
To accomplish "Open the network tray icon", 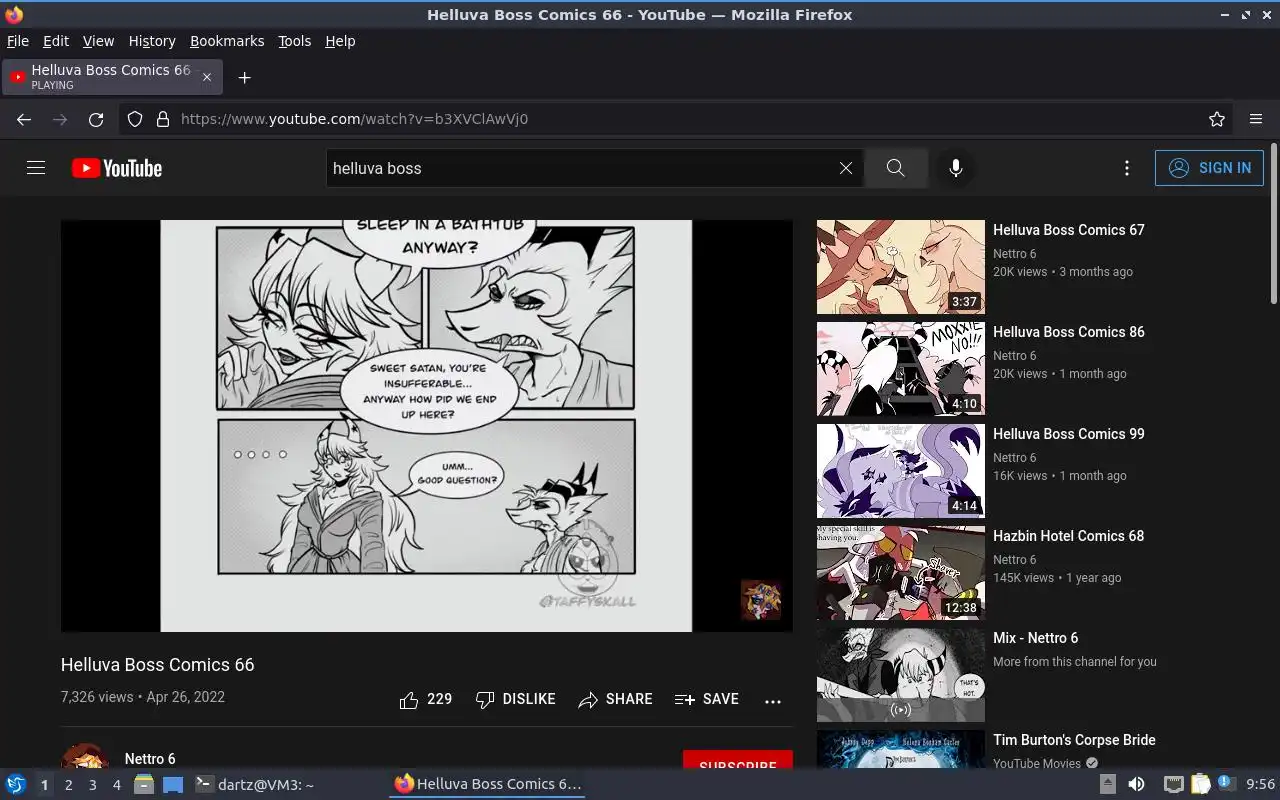I will click(x=1174, y=785).
